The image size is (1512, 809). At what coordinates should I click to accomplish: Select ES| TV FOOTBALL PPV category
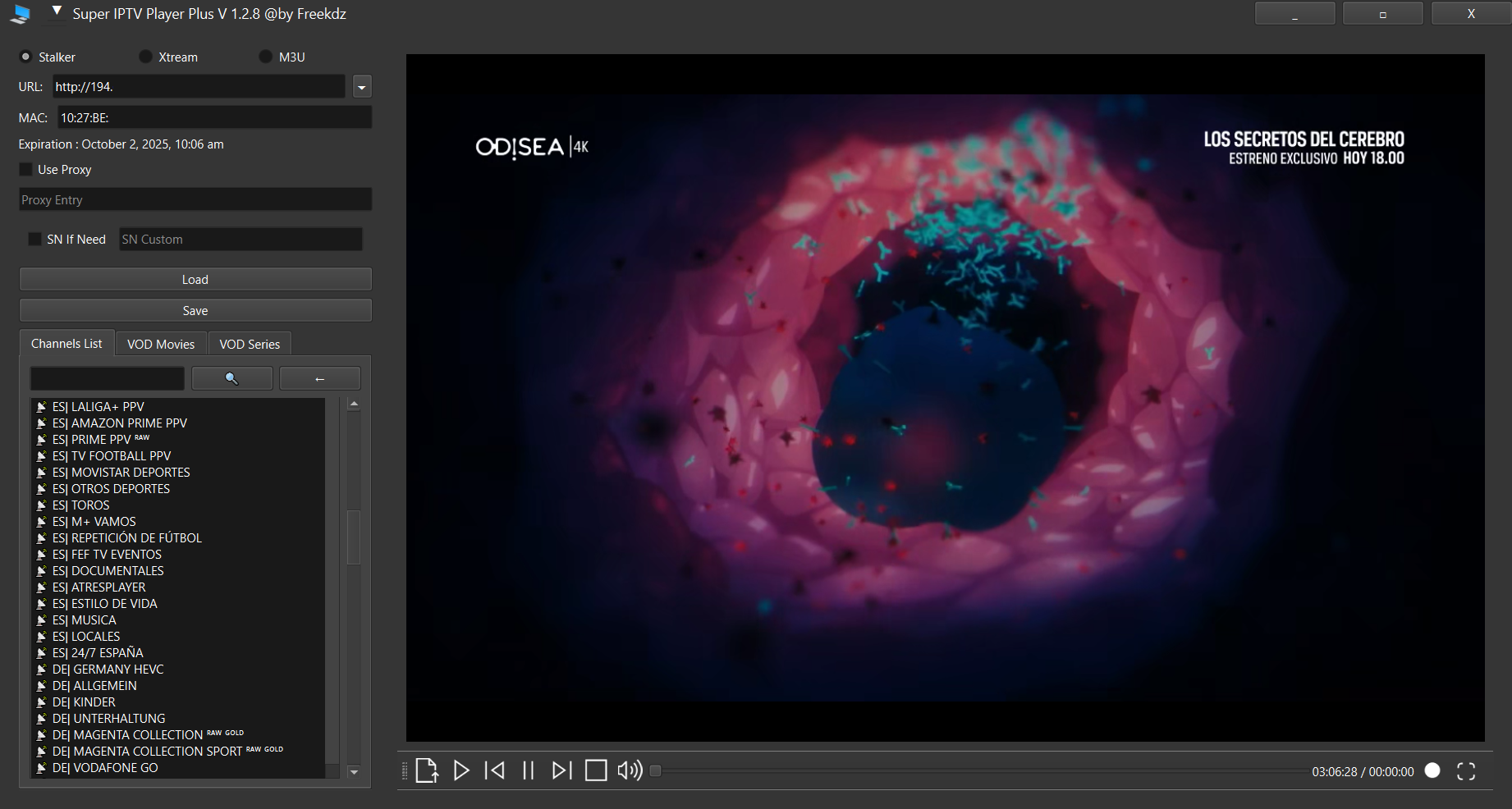pyautogui.click(x=178, y=455)
